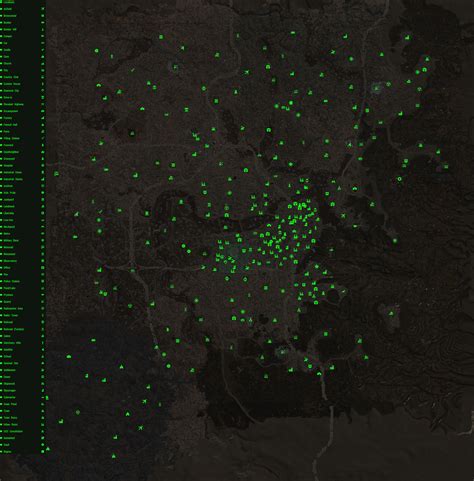Click the "Railroad (Faction)" legend entry
Image resolution: width=474 pixels, height=481 pixels.
click(14, 329)
